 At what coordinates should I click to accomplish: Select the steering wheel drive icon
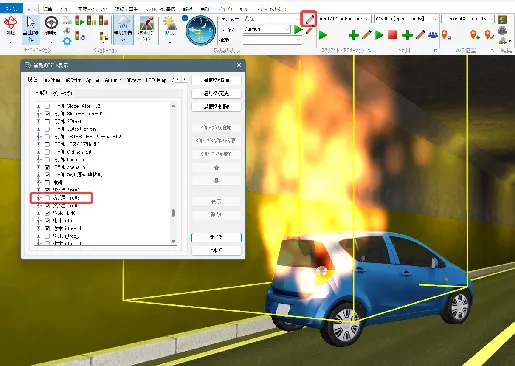coord(51,23)
